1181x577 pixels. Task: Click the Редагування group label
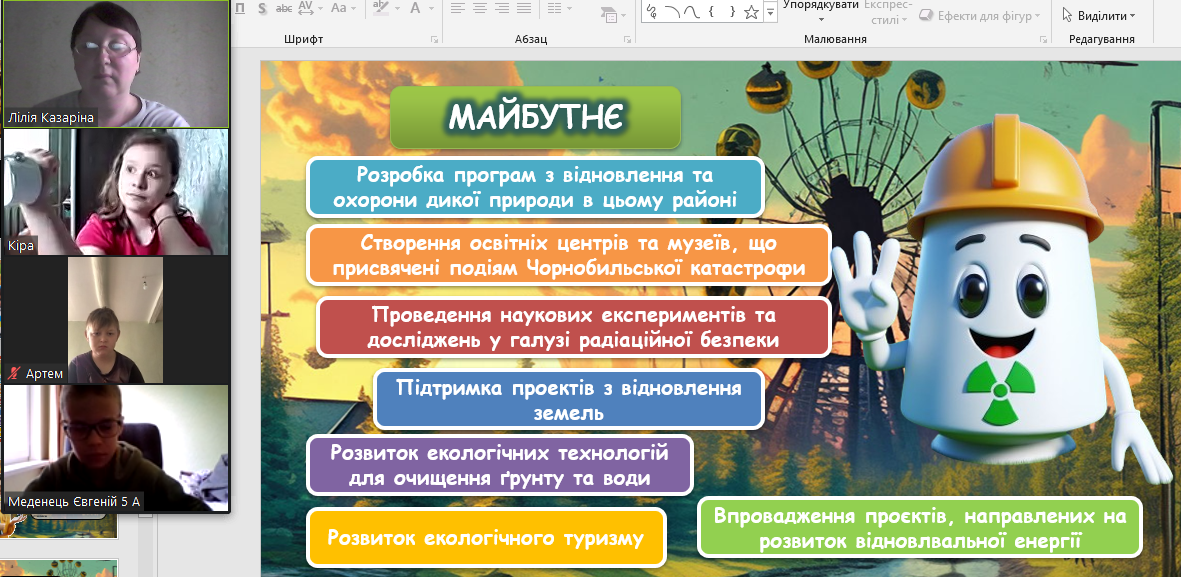(1102, 39)
